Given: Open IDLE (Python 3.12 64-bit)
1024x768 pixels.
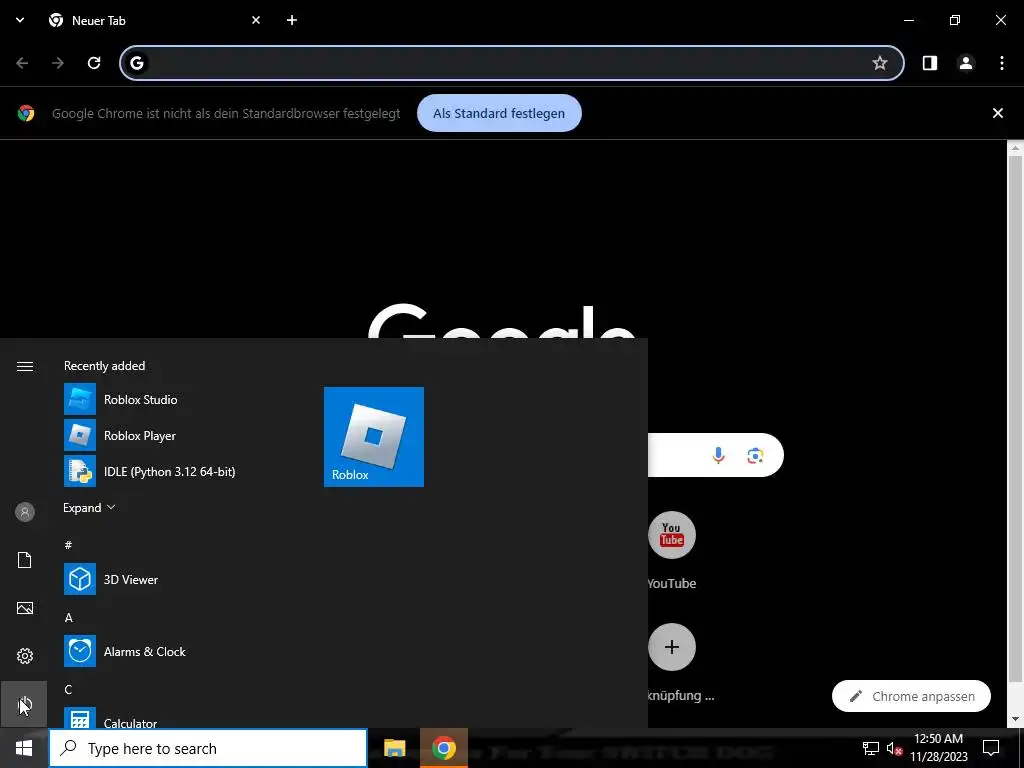Looking at the screenshot, I should pos(150,472).
